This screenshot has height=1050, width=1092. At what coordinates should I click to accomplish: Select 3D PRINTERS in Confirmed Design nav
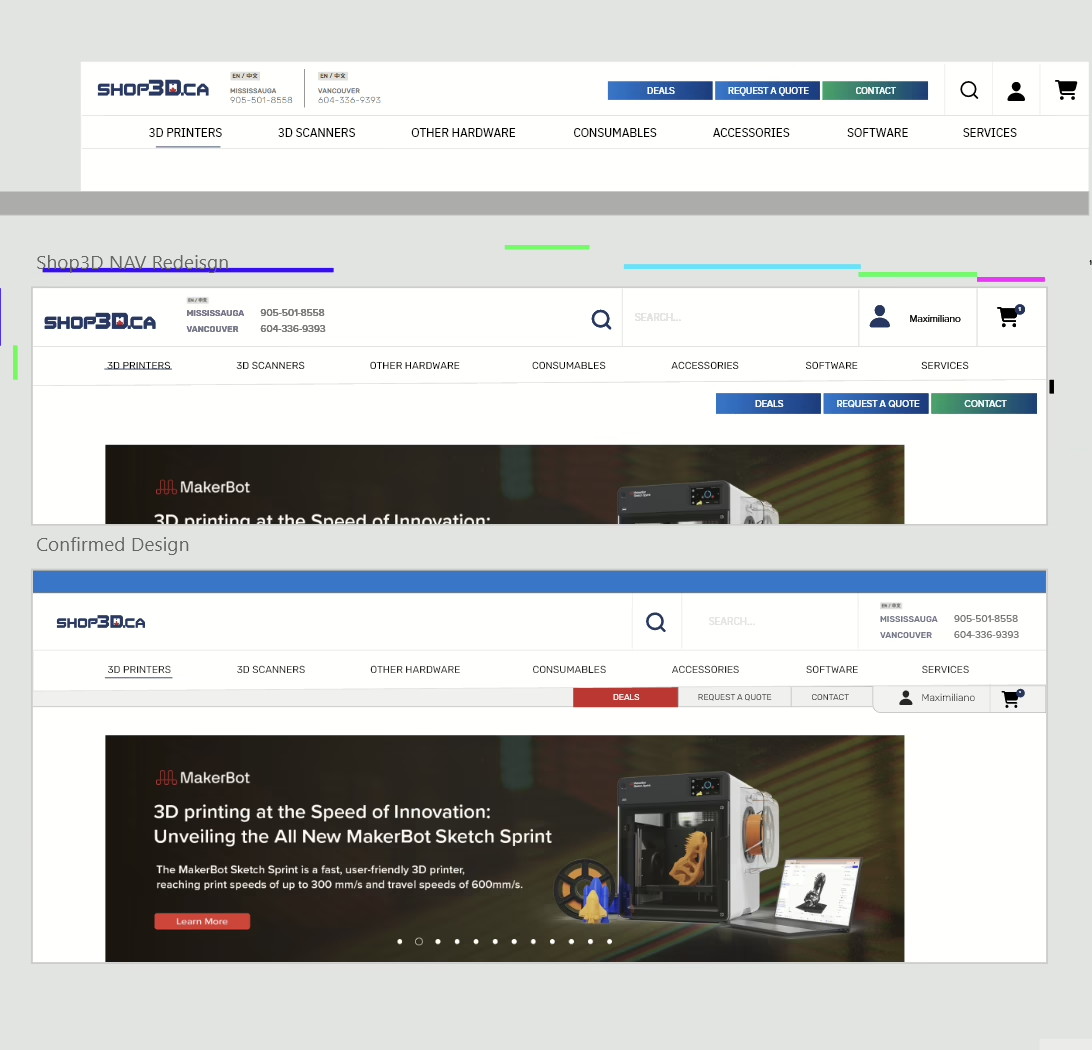point(139,670)
